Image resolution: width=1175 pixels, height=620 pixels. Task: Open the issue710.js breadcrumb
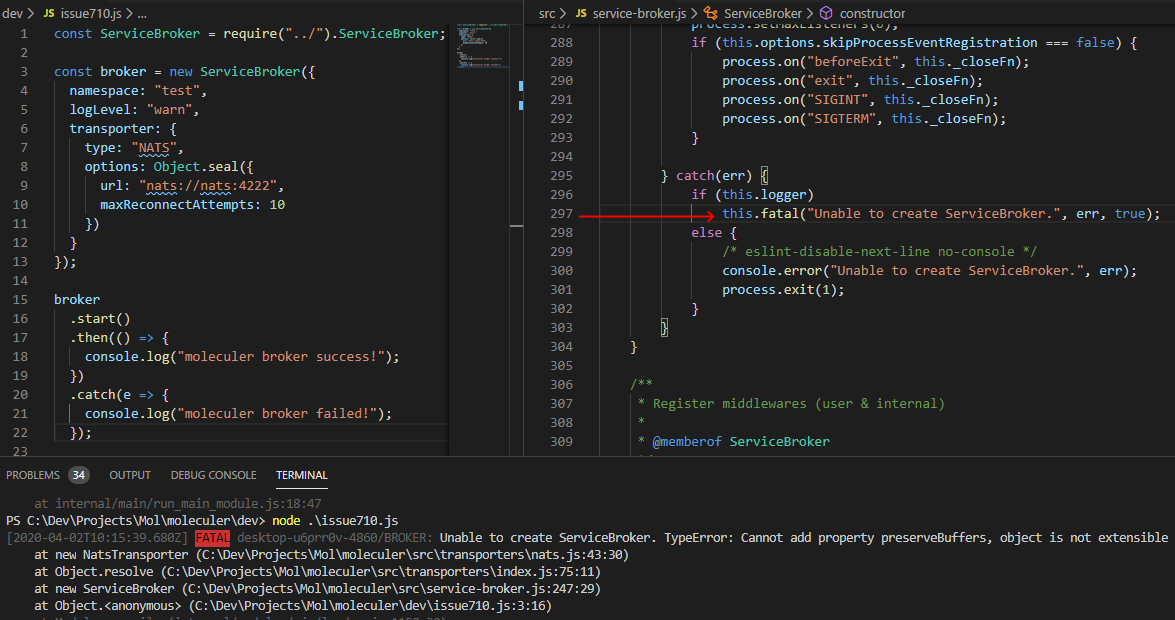(91, 13)
